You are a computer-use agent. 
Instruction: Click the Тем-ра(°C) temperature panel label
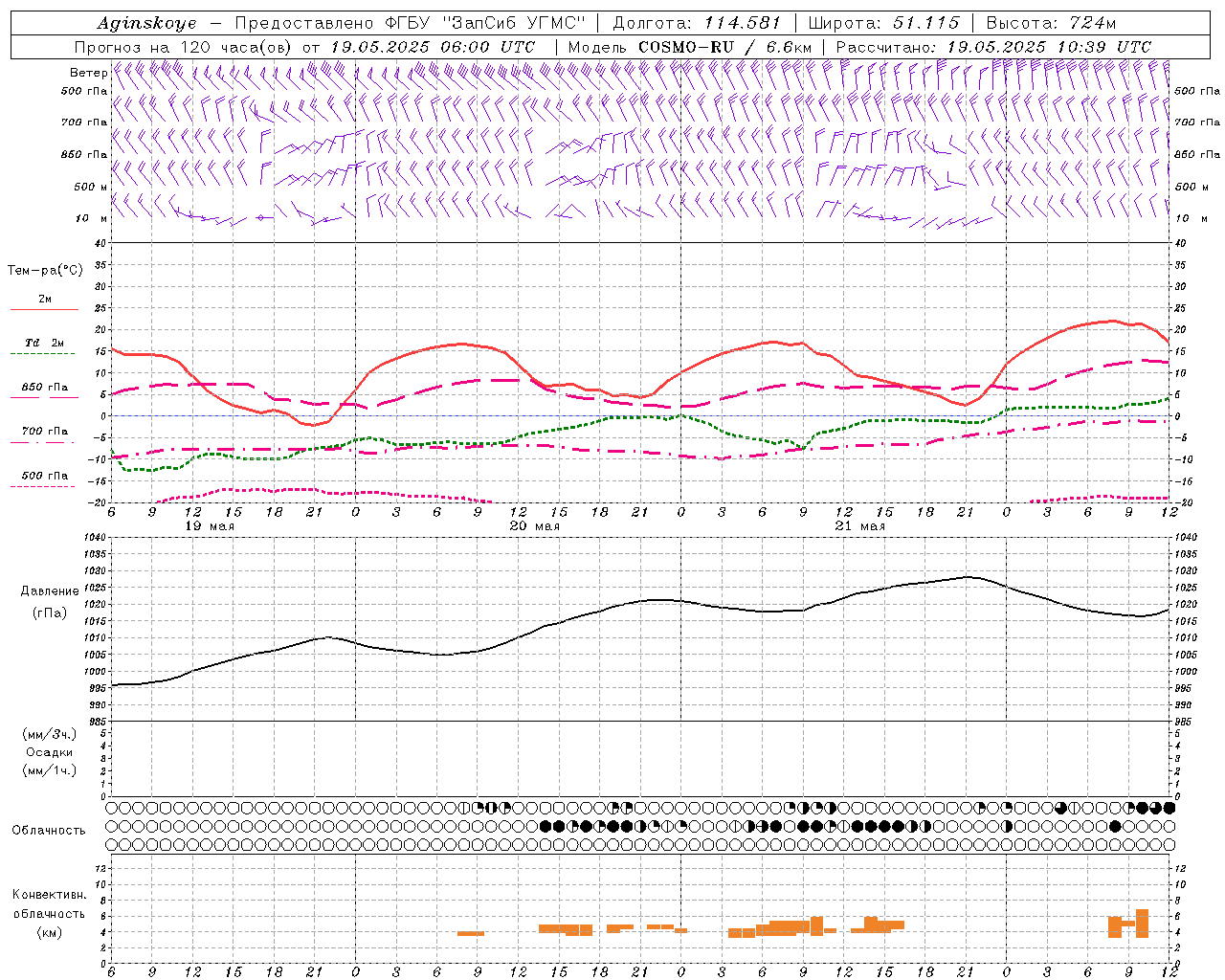45,271
